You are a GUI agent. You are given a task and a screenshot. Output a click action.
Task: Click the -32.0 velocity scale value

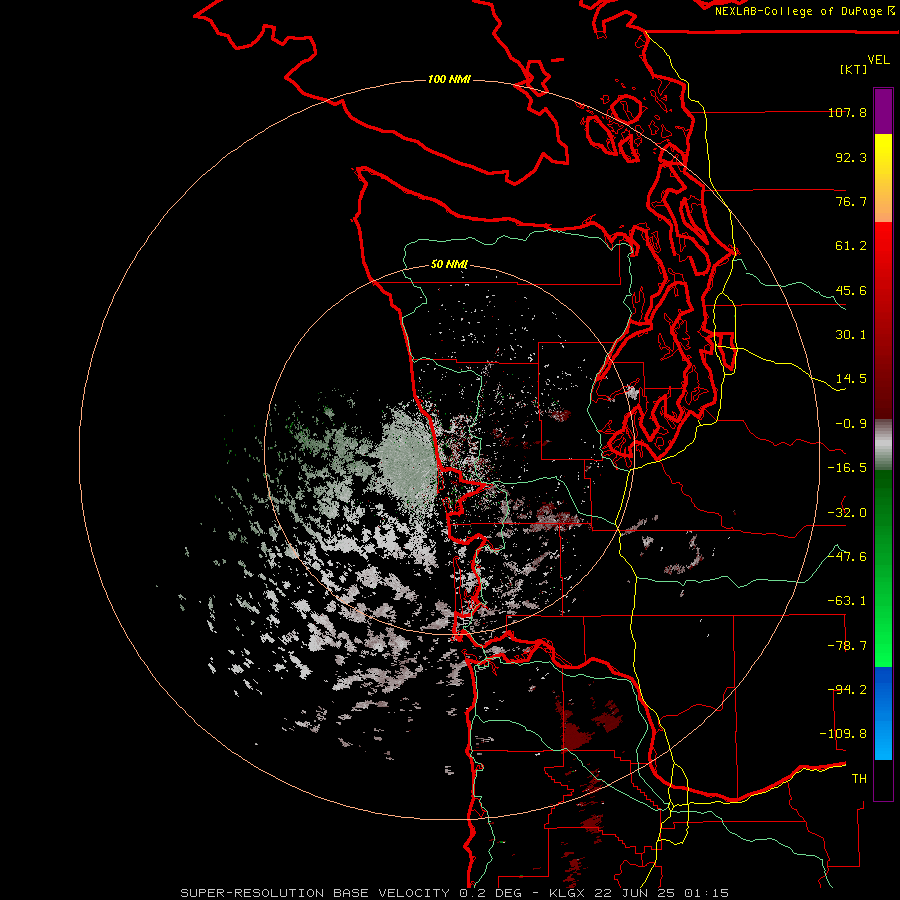pyautogui.click(x=847, y=512)
